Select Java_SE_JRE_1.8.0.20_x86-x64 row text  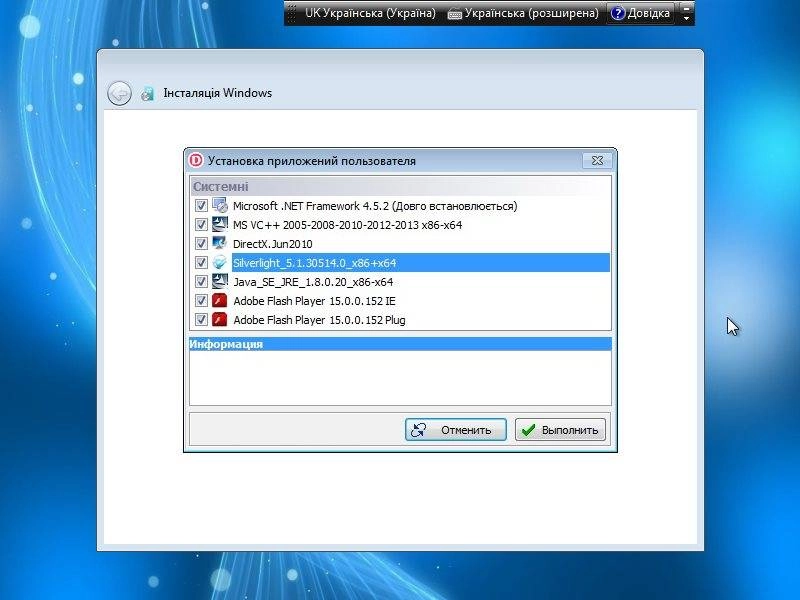coord(313,282)
